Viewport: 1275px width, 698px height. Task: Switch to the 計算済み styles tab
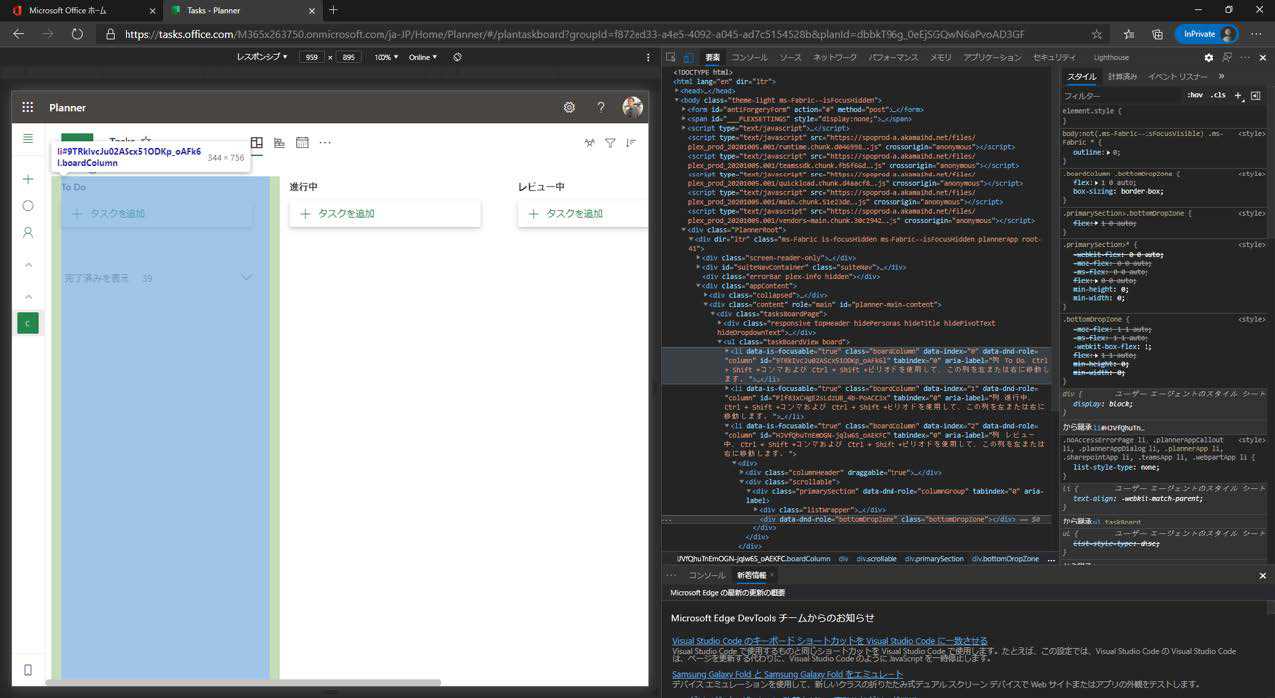tap(1122, 77)
